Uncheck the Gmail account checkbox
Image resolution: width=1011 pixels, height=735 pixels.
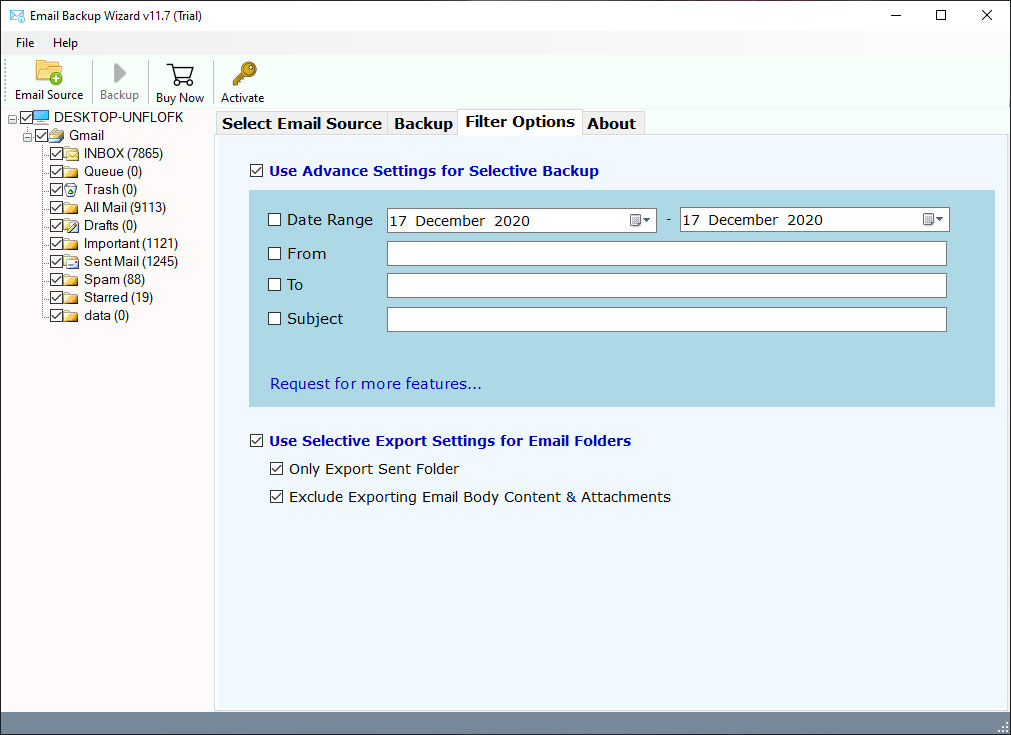41,135
